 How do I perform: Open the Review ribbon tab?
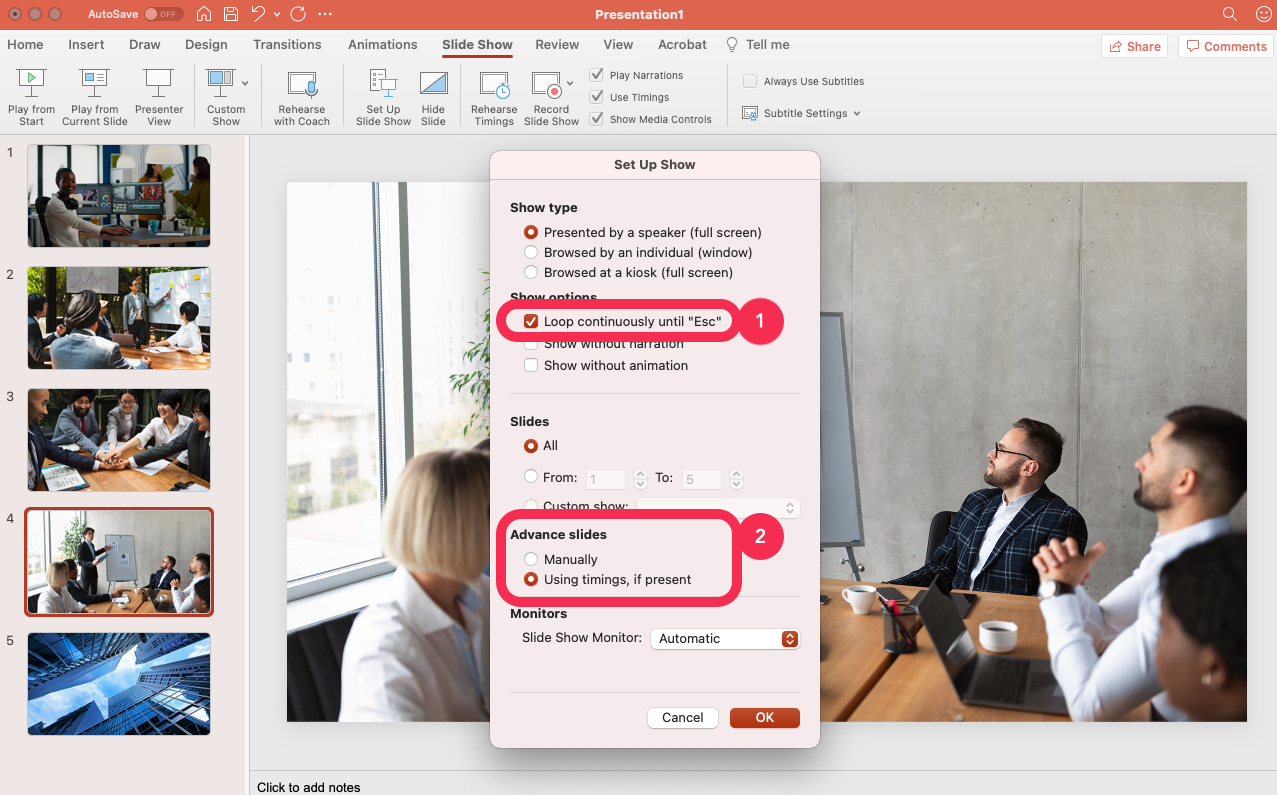pos(556,44)
